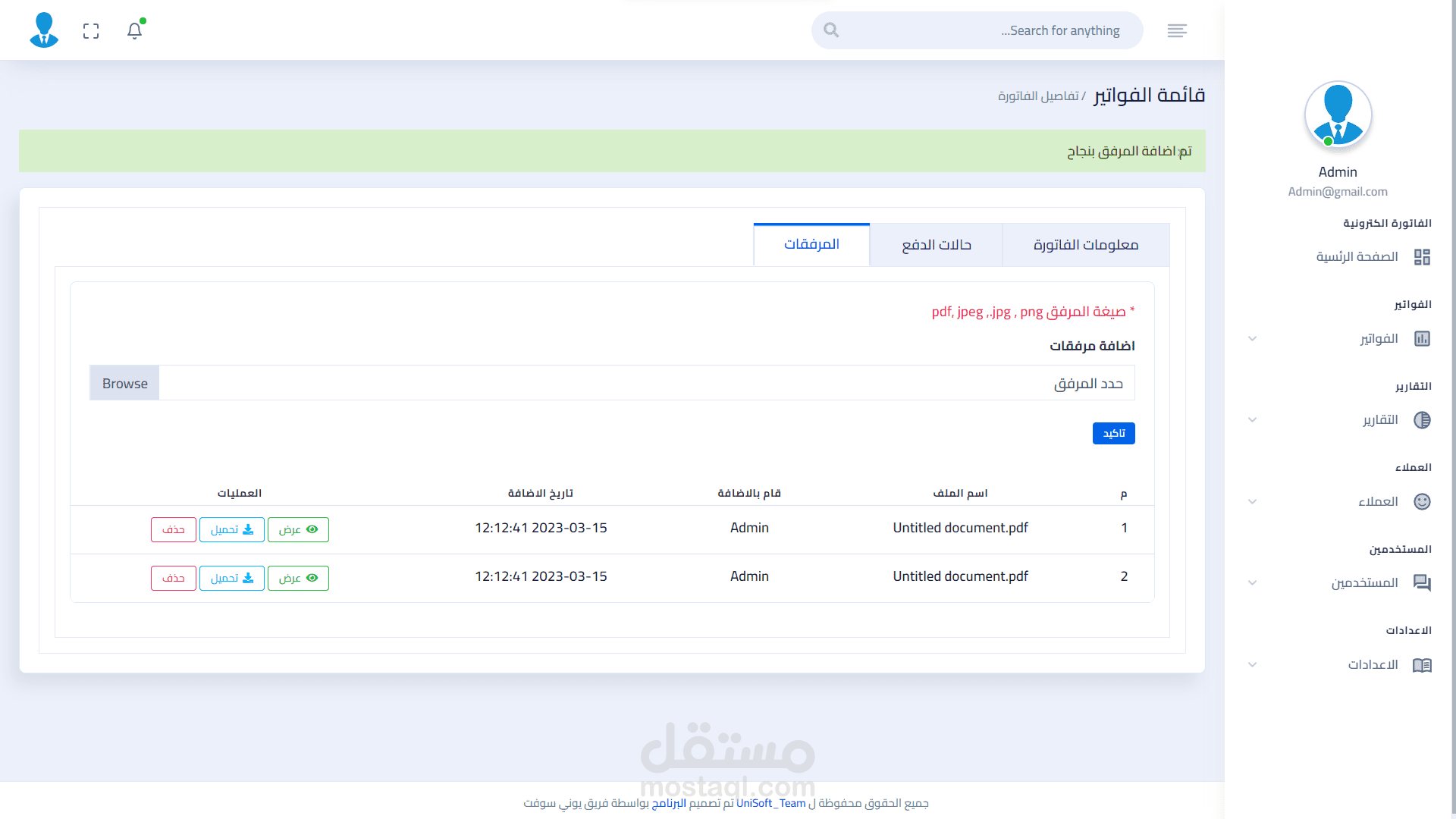Viewport: 1456px width, 819px height.
Task: Click the notification bell icon
Action: pyautogui.click(x=135, y=30)
